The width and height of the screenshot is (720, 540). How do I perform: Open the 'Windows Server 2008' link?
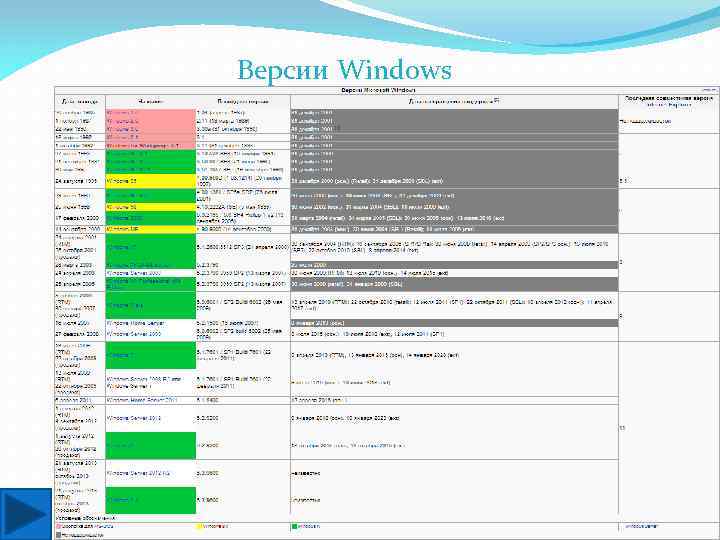[134, 334]
